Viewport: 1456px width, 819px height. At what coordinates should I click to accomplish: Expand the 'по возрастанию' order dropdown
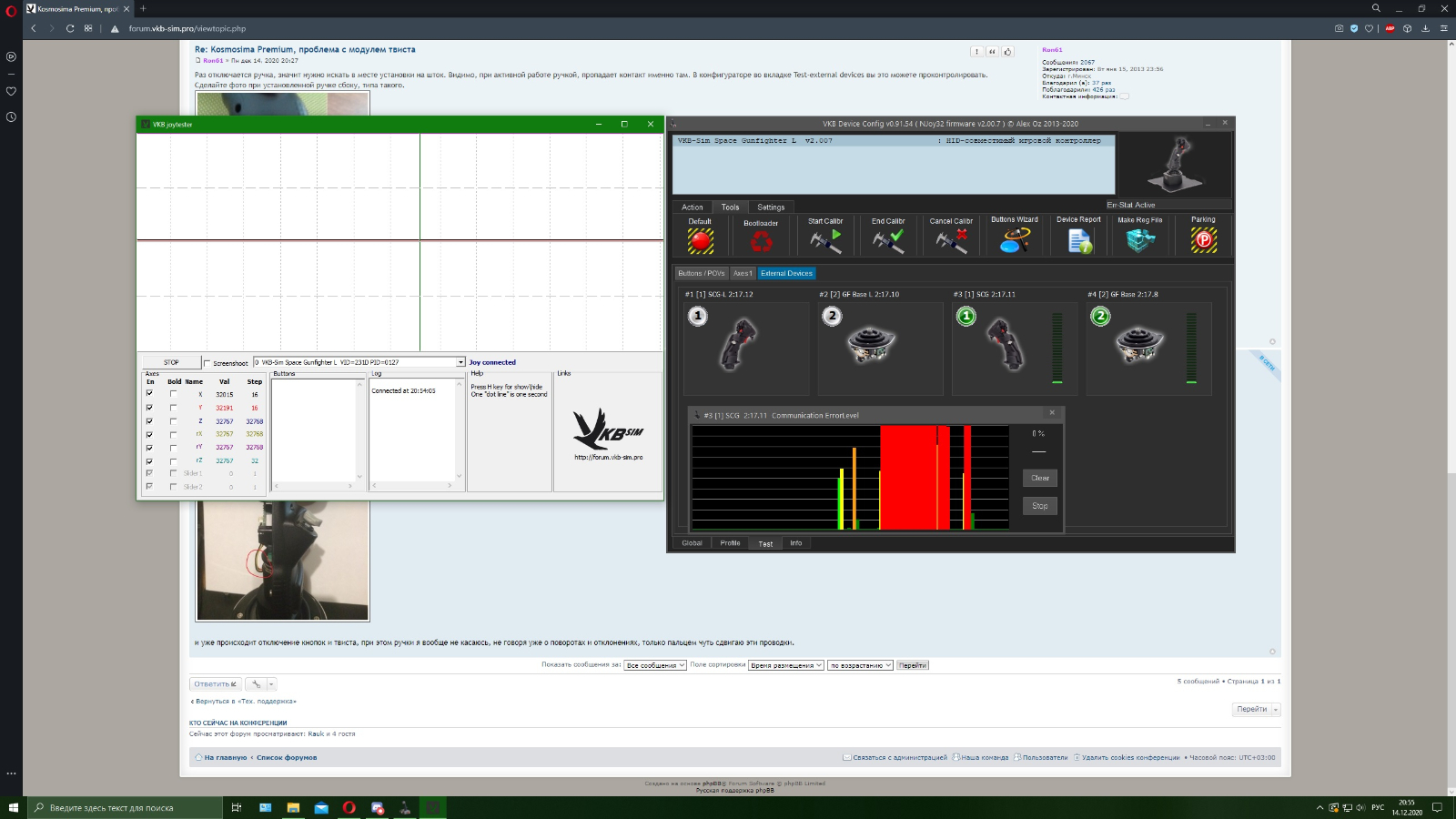click(x=860, y=665)
